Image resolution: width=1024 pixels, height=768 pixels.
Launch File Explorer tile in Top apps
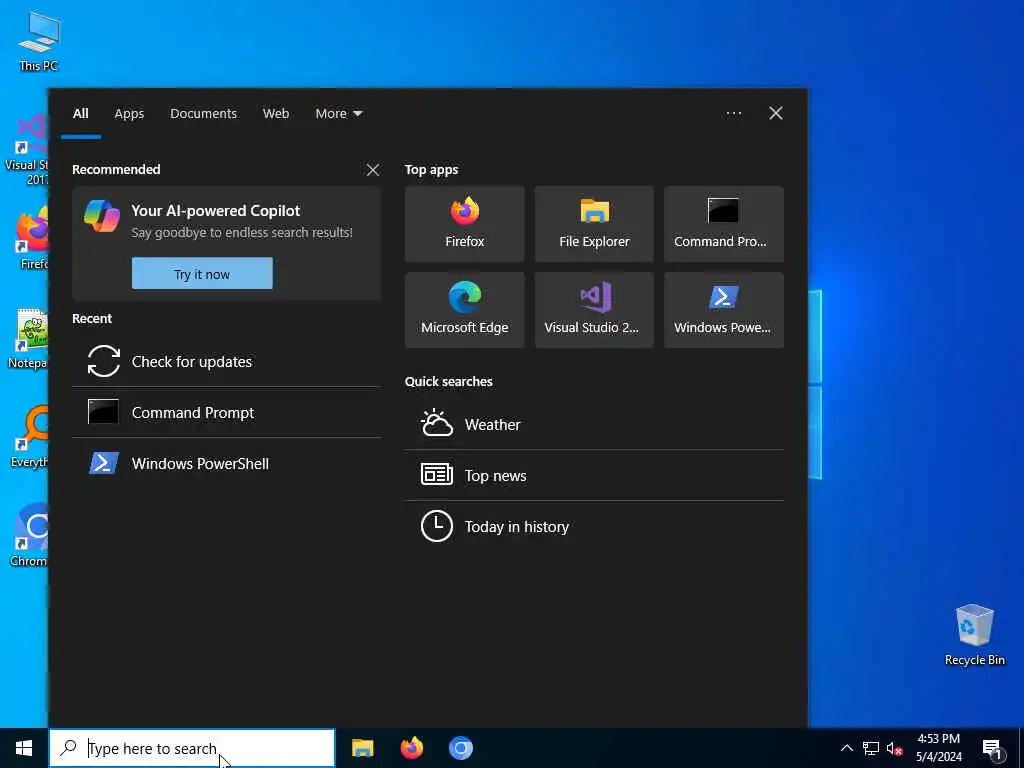click(594, 224)
